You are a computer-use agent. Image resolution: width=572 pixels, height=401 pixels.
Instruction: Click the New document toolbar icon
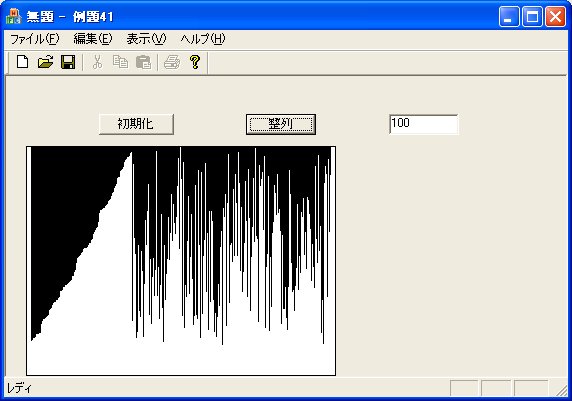pyautogui.click(x=23, y=62)
